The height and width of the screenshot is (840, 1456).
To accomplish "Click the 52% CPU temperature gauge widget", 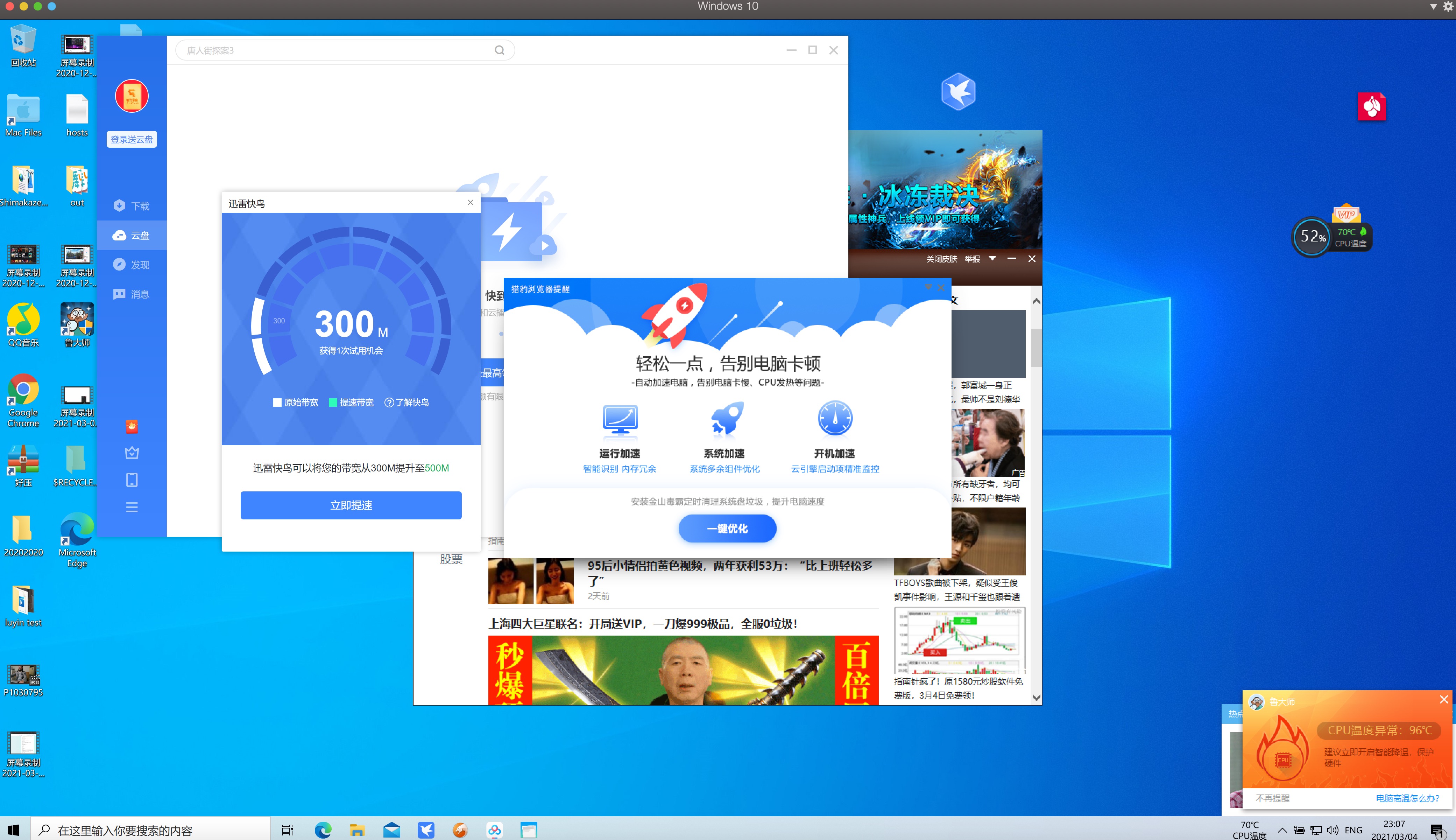I will (x=1313, y=237).
